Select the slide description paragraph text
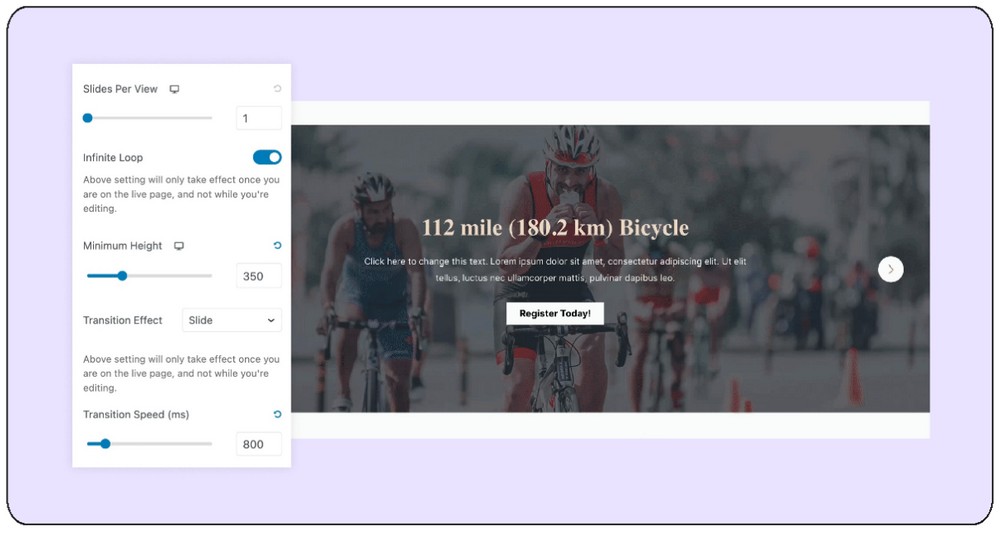The width and height of the screenshot is (1000, 536). pyautogui.click(x=555, y=269)
